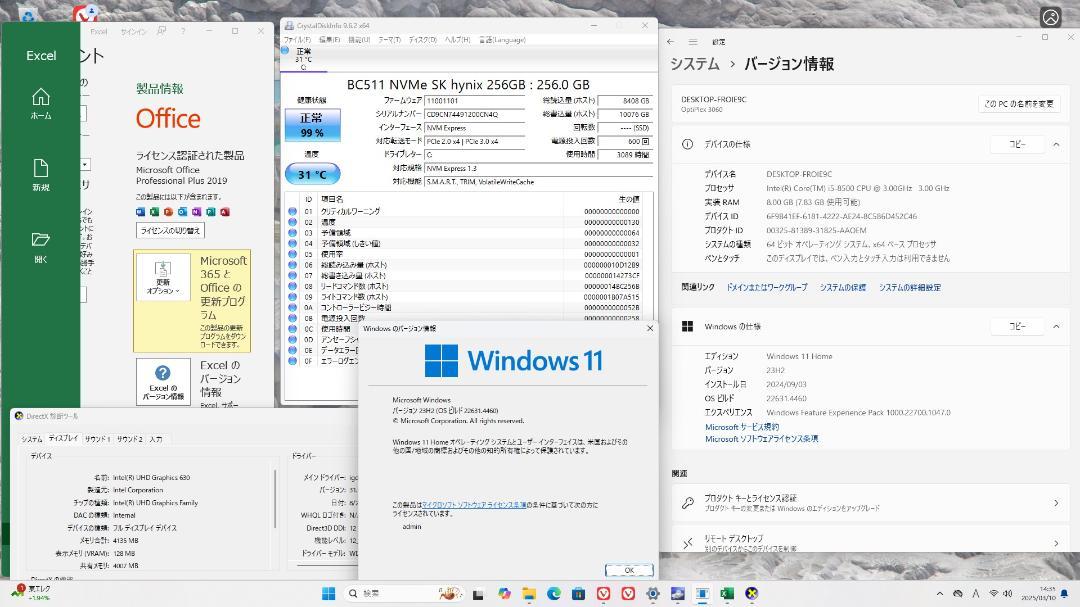Open ドメインまたはワークグループ link
Image resolution: width=1080 pixels, height=607 pixels.
pos(767,287)
